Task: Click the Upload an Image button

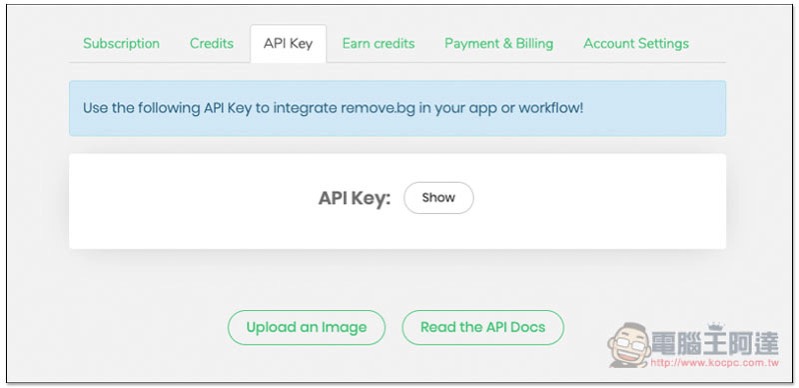Action: tap(306, 327)
